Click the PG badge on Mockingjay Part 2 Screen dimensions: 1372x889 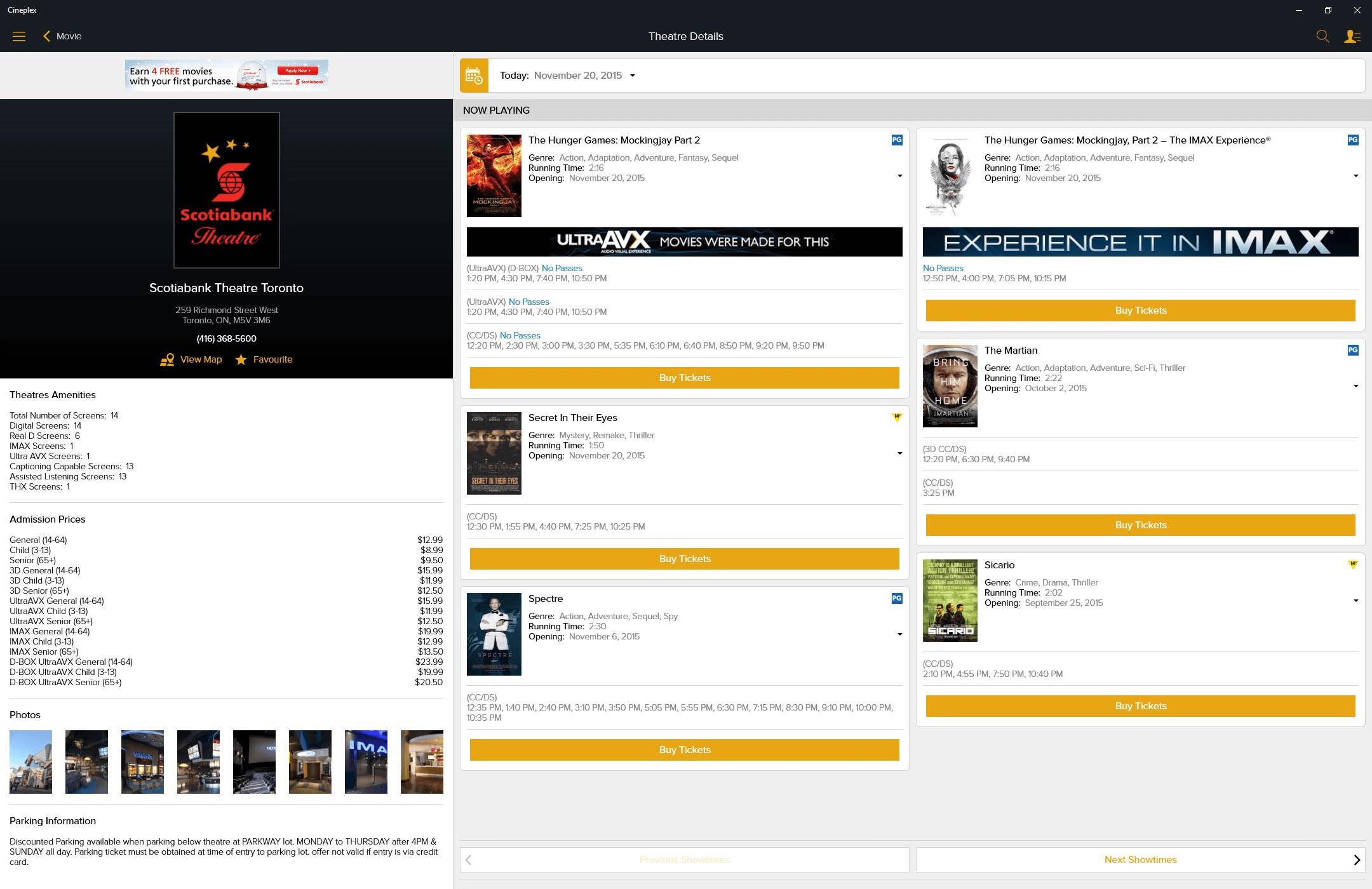point(897,140)
